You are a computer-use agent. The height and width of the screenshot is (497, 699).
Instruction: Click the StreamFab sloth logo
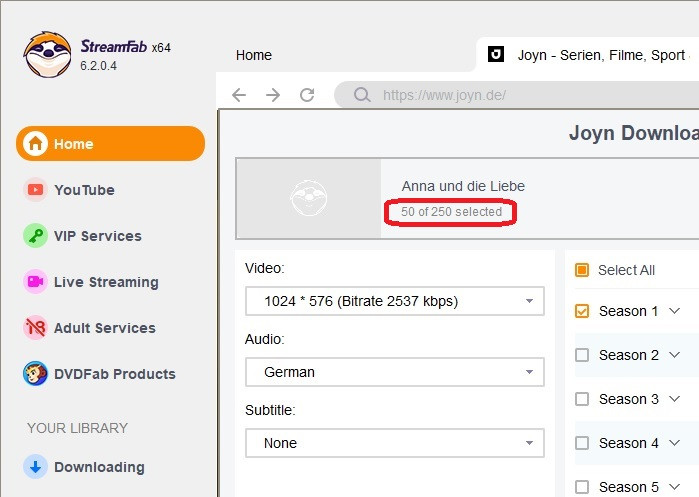(x=47, y=53)
